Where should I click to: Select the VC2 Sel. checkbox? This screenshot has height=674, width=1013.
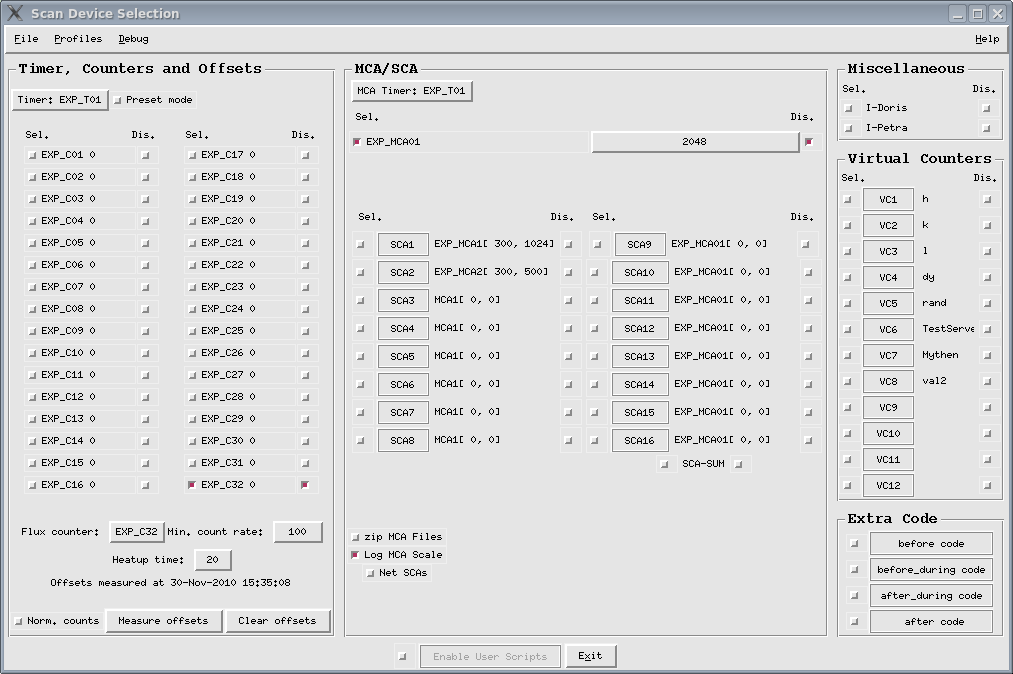[x=848, y=226]
